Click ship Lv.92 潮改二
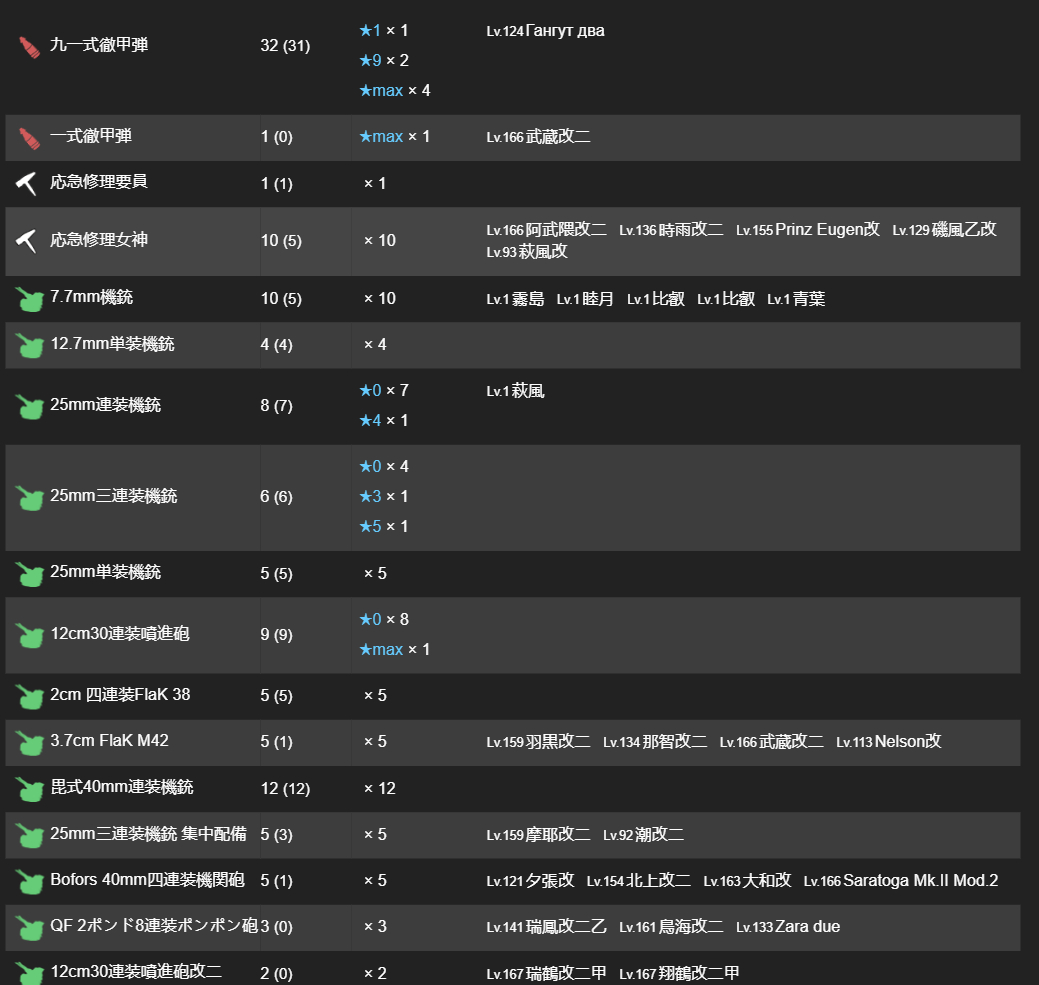Image resolution: width=1039 pixels, height=985 pixels. (643, 835)
